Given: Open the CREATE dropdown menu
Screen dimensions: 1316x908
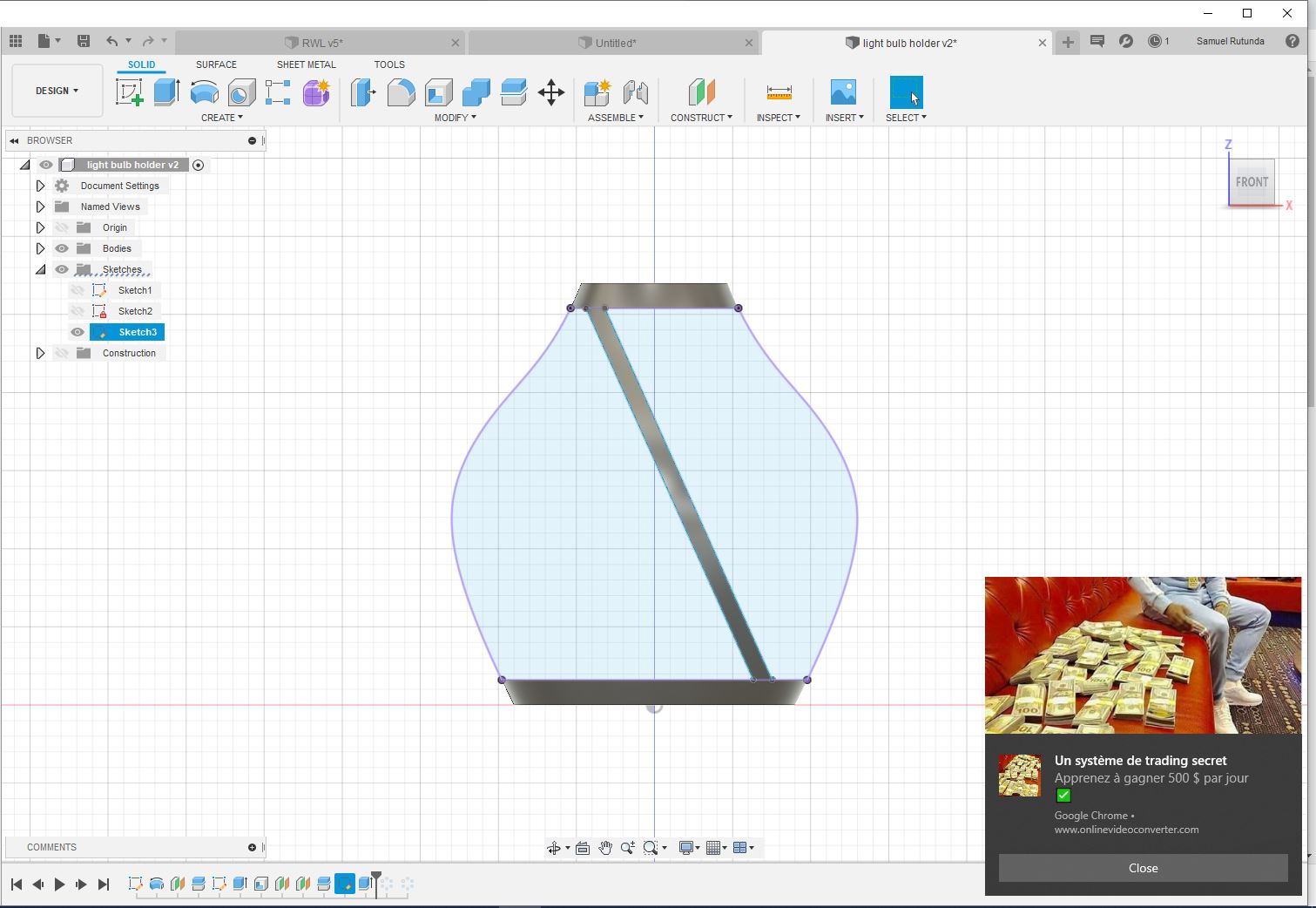Looking at the screenshot, I should click(222, 118).
